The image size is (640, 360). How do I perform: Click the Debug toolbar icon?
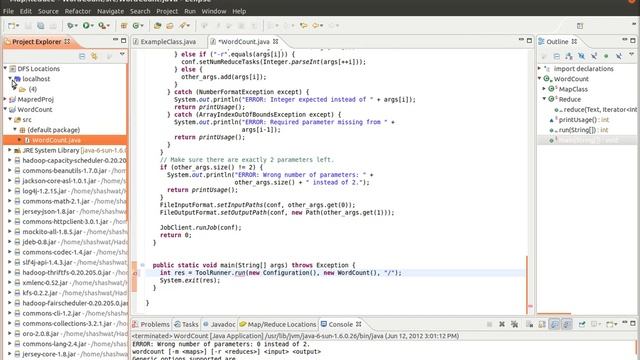(x=71, y=26)
